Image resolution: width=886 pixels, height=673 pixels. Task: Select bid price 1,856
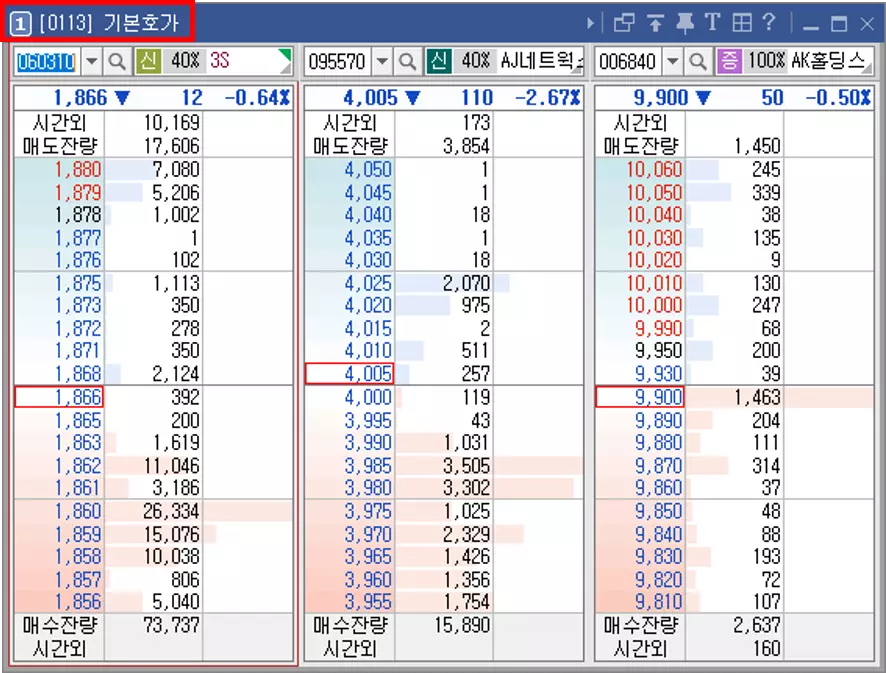pos(78,602)
